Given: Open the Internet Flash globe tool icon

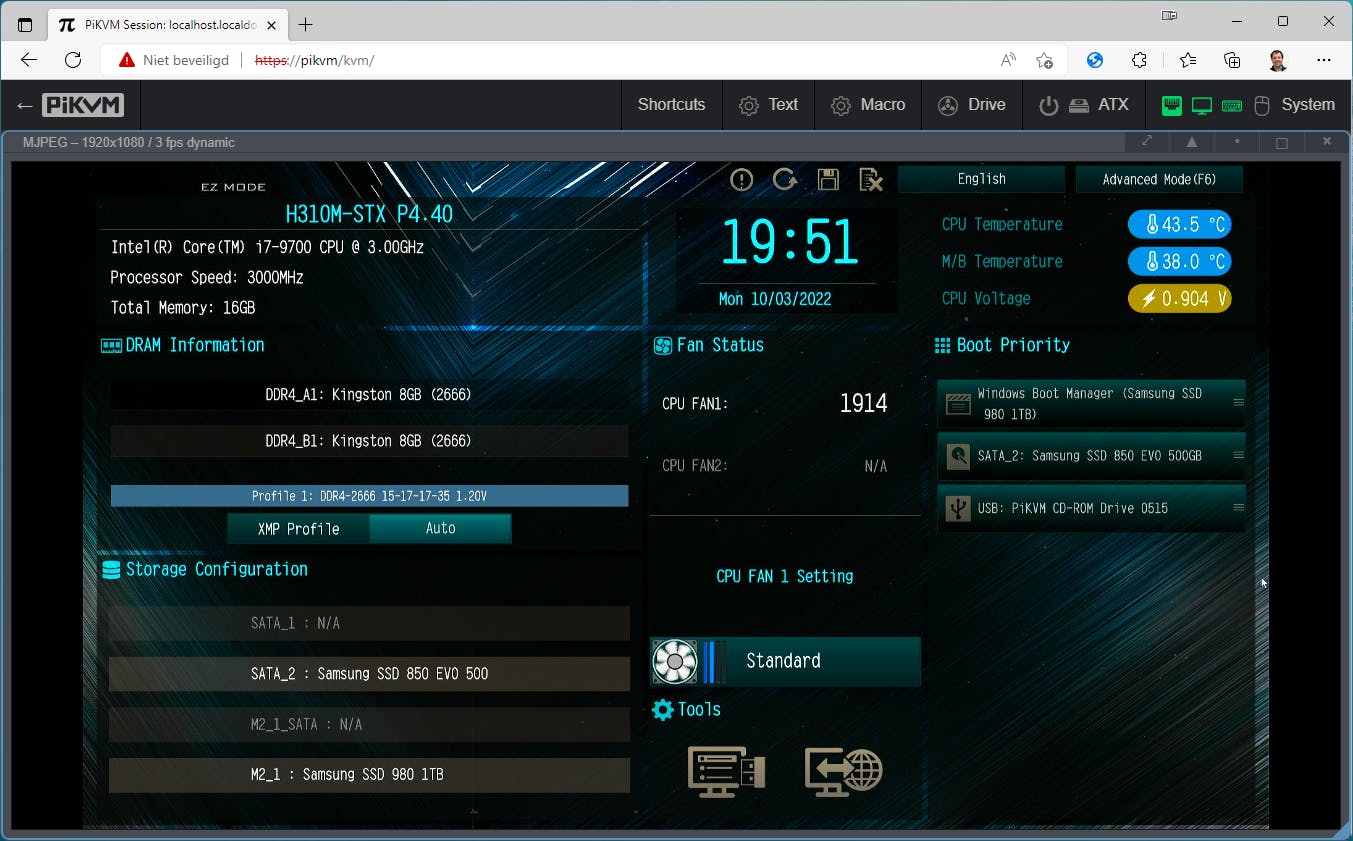Looking at the screenshot, I should pyautogui.click(x=844, y=771).
